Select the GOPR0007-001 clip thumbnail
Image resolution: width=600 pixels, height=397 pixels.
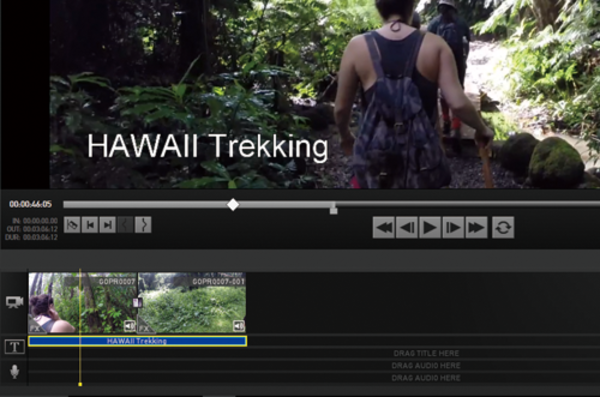(192, 302)
